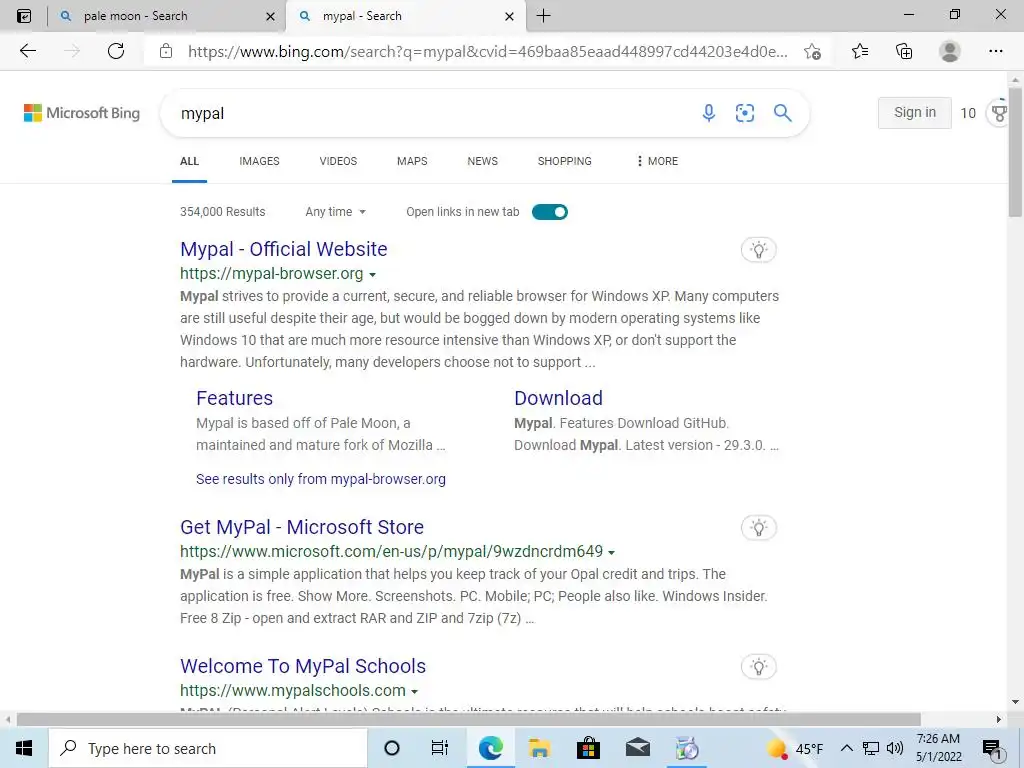Image resolution: width=1024 pixels, height=768 pixels.
Task: Switch to SHOPPING results
Action: pyautogui.click(x=565, y=161)
